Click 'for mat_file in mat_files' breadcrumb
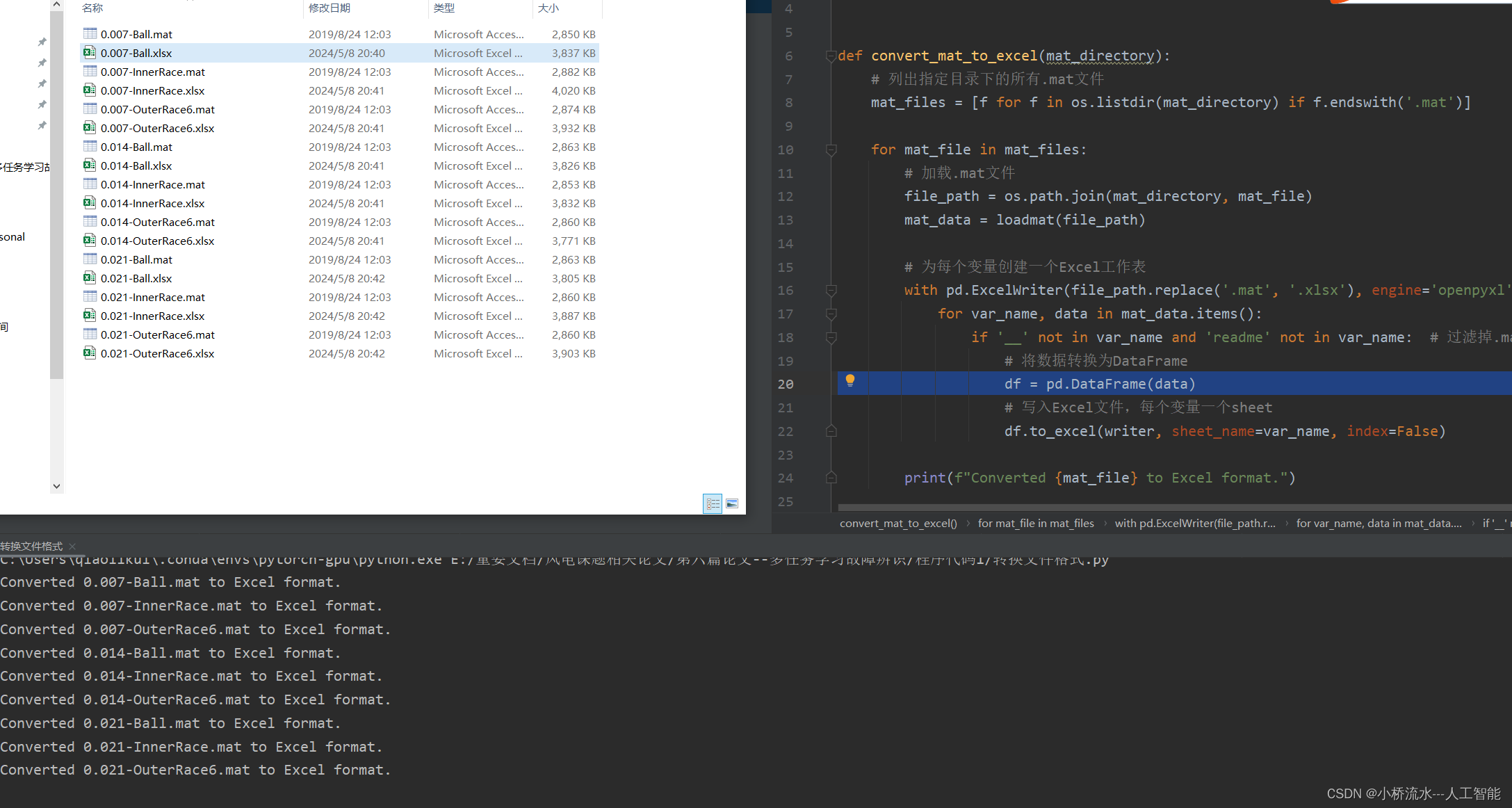This screenshot has height=808, width=1512. (1035, 524)
